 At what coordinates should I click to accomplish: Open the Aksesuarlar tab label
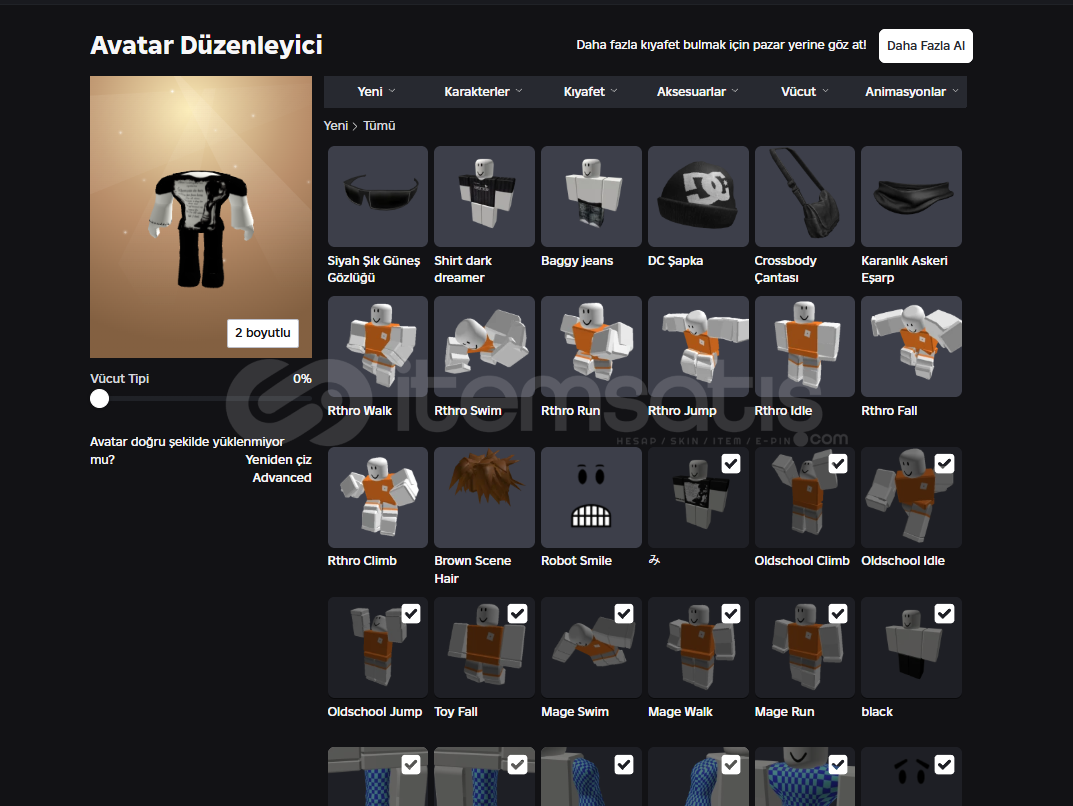click(691, 92)
